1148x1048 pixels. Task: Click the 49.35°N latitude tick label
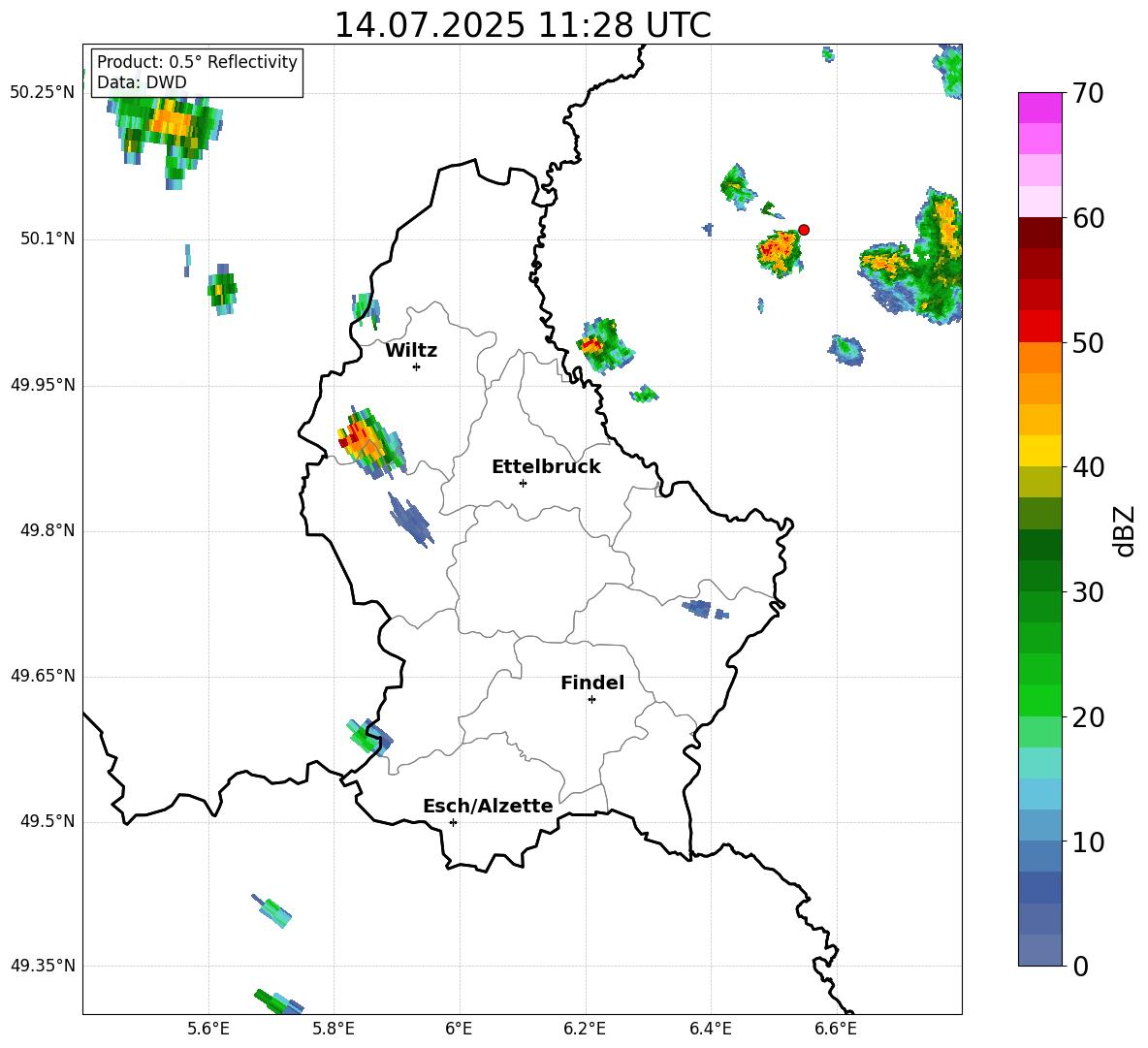[42, 966]
